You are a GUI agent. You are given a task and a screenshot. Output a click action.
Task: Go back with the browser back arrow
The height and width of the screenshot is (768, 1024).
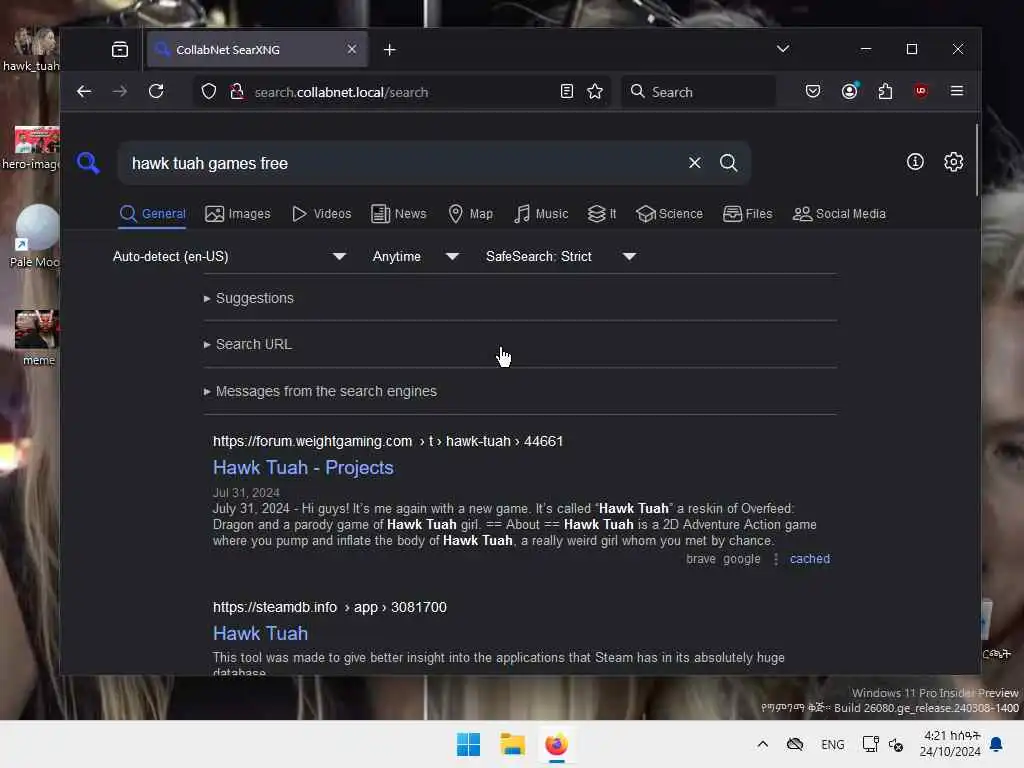tap(84, 91)
